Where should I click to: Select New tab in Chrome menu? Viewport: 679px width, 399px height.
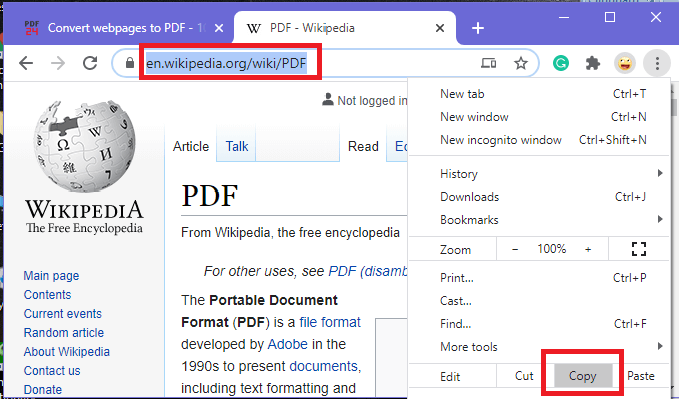[x=539, y=94]
